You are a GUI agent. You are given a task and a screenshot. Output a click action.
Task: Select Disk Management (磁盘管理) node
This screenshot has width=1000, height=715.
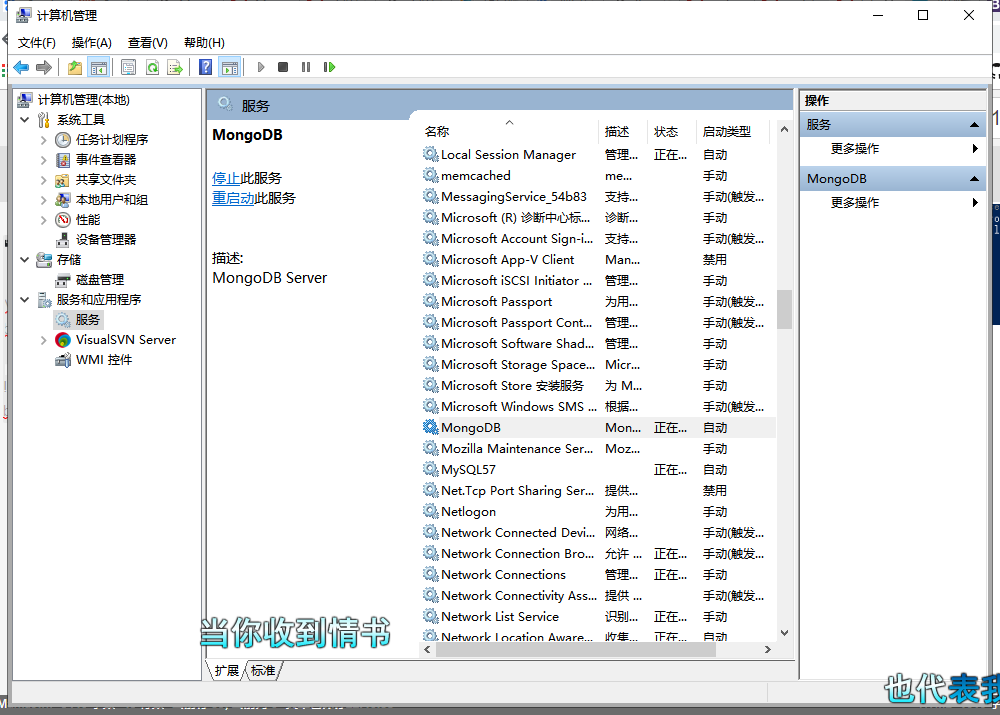coord(100,279)
